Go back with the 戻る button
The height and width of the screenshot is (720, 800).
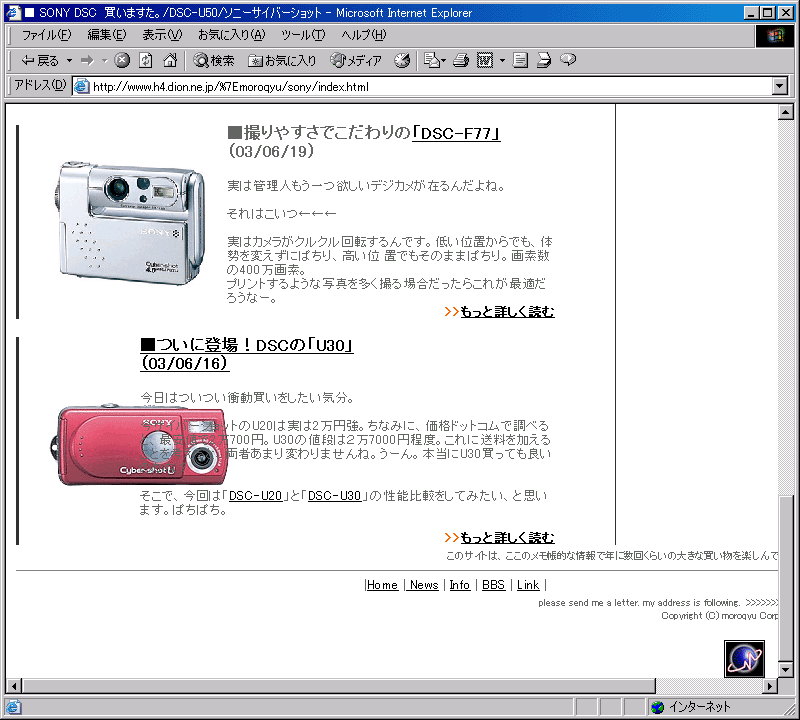pos(40,61)
